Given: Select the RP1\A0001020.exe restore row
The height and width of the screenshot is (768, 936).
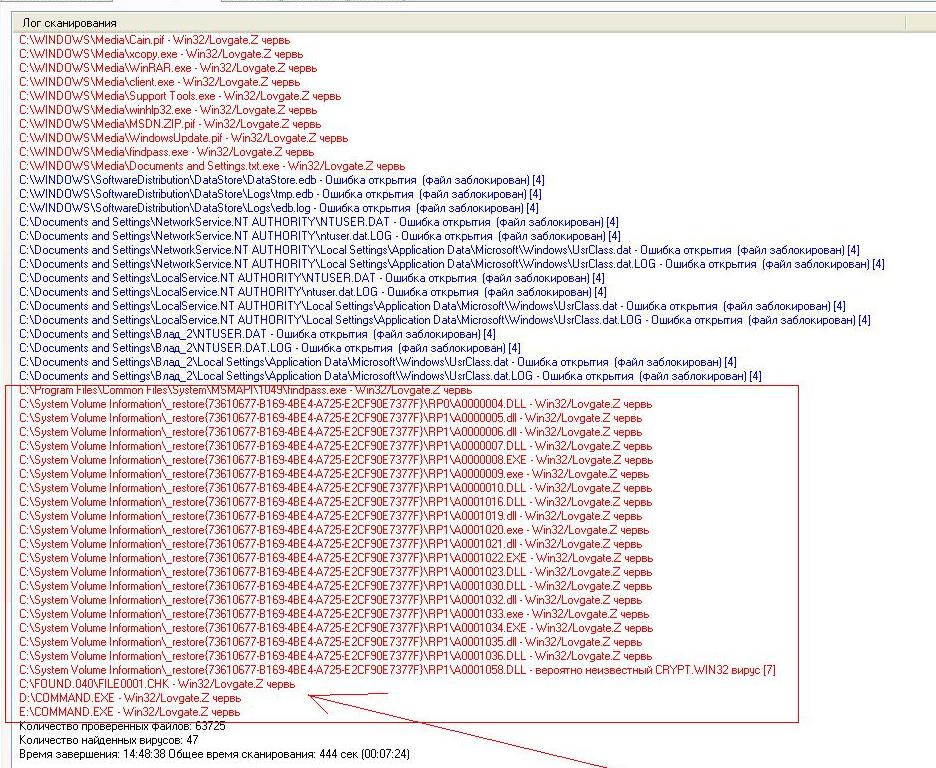Looking at the screenshot, I should (x=334, y=531).
